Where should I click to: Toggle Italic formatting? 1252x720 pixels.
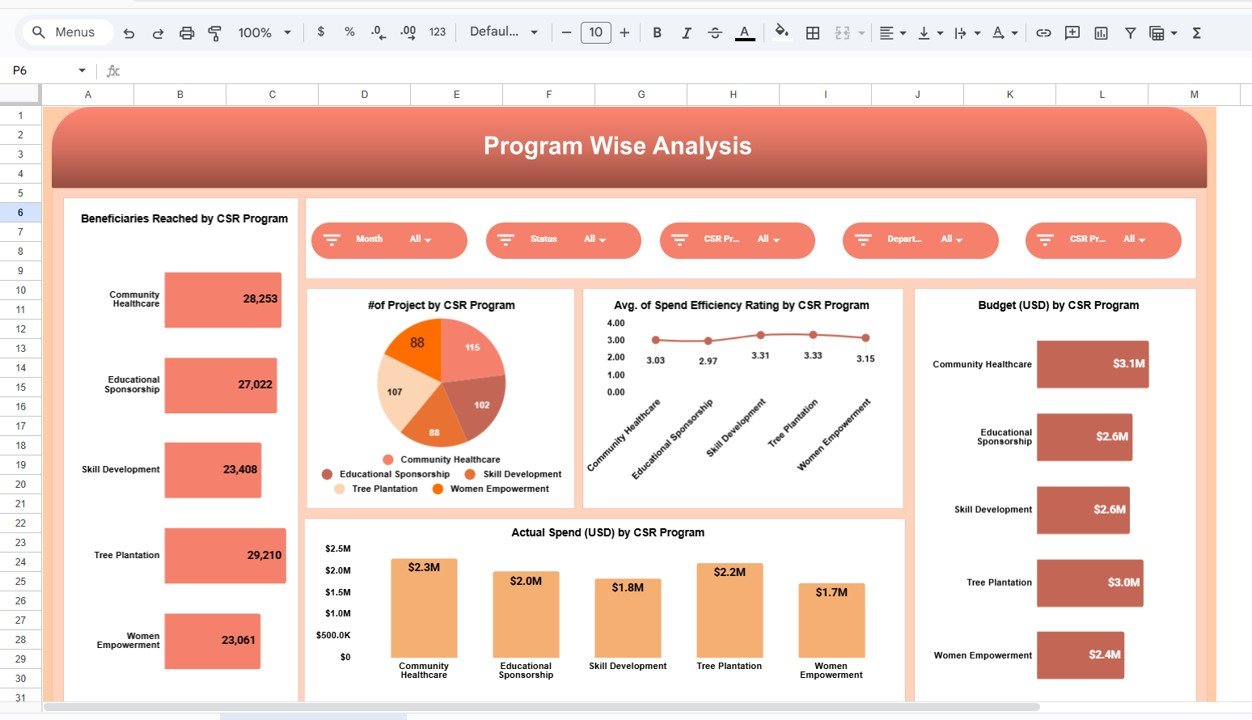tap(686, 33)
